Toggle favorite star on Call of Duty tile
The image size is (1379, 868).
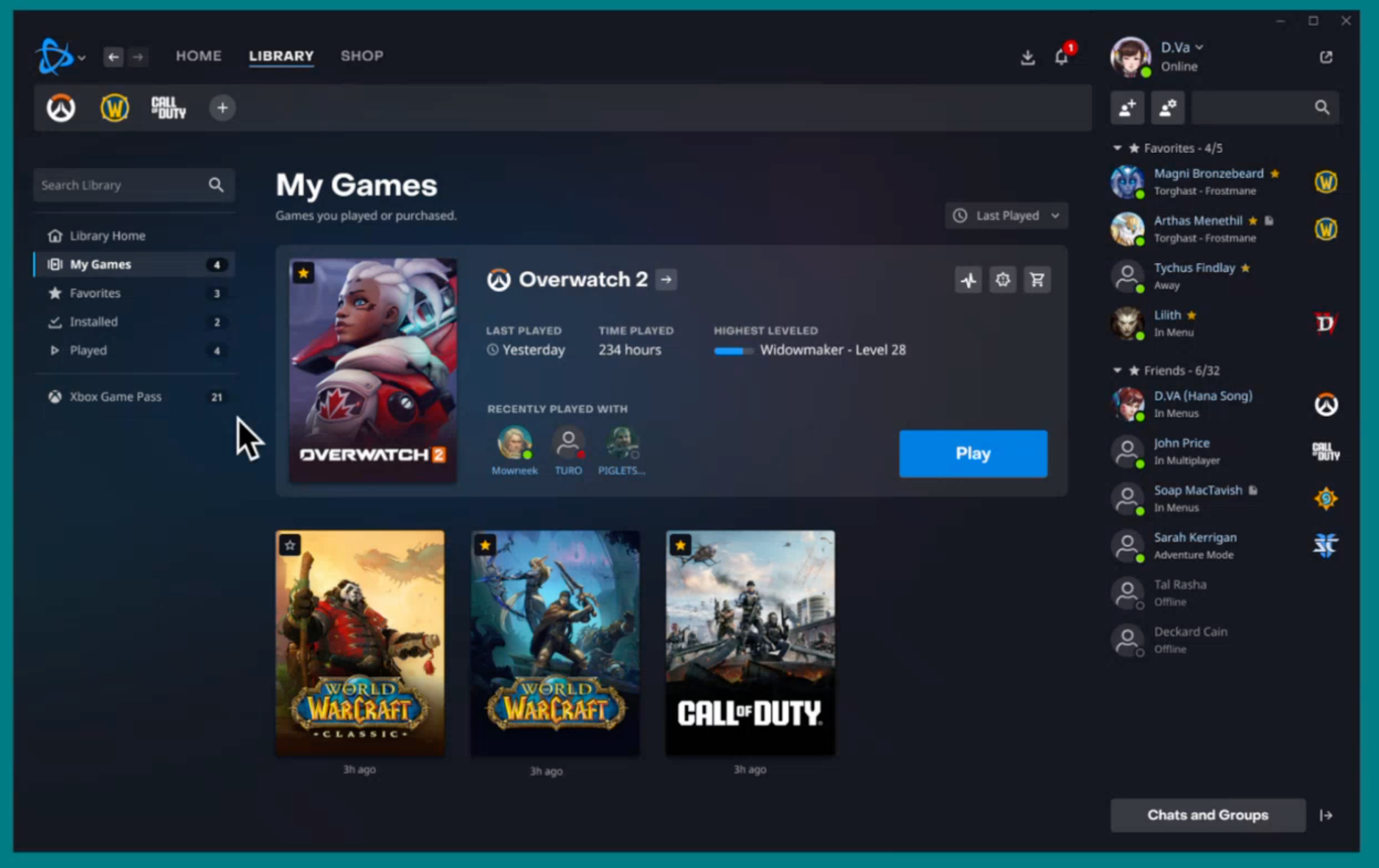681,546
